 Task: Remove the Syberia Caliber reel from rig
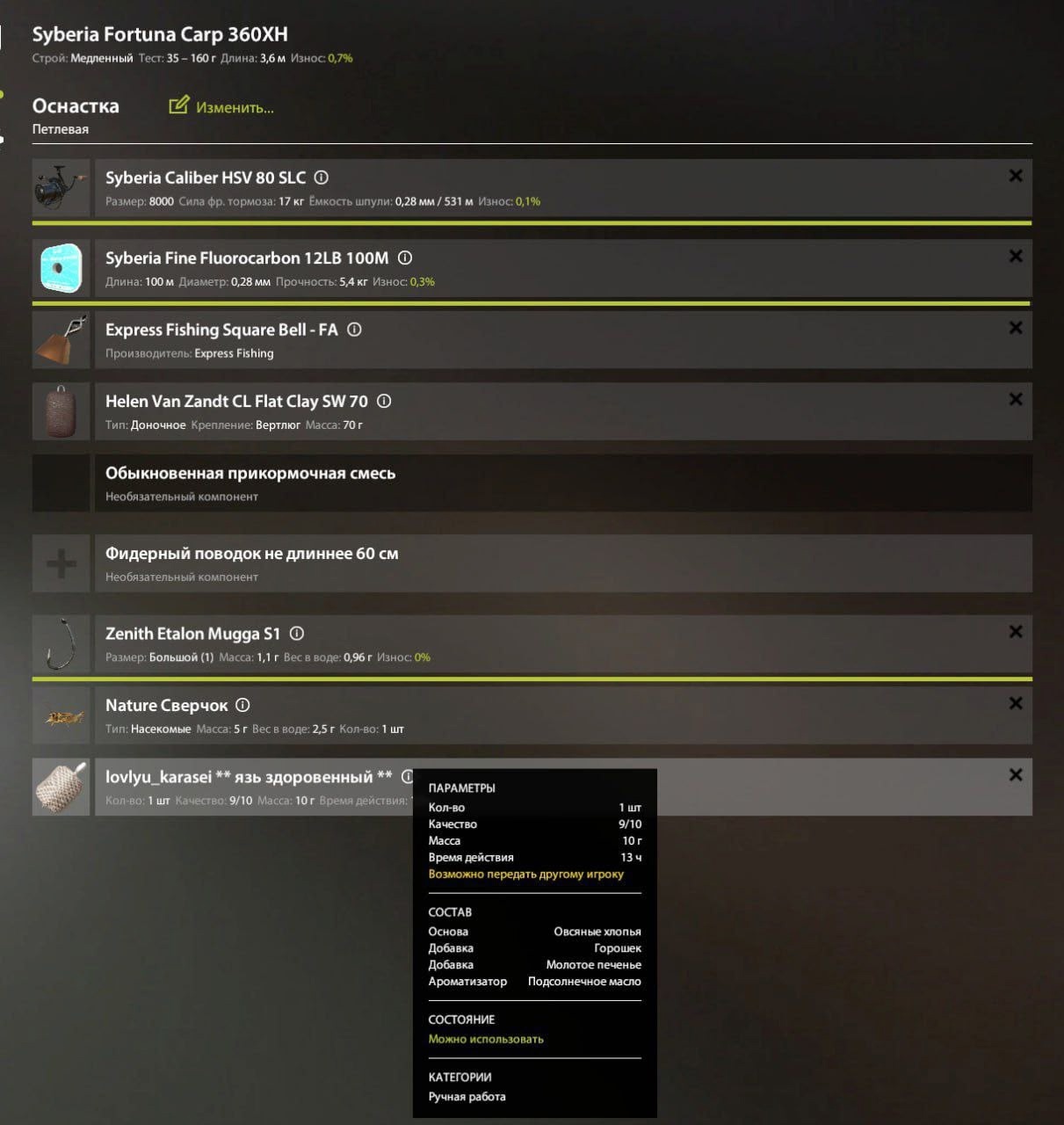tap(1016, 176)
